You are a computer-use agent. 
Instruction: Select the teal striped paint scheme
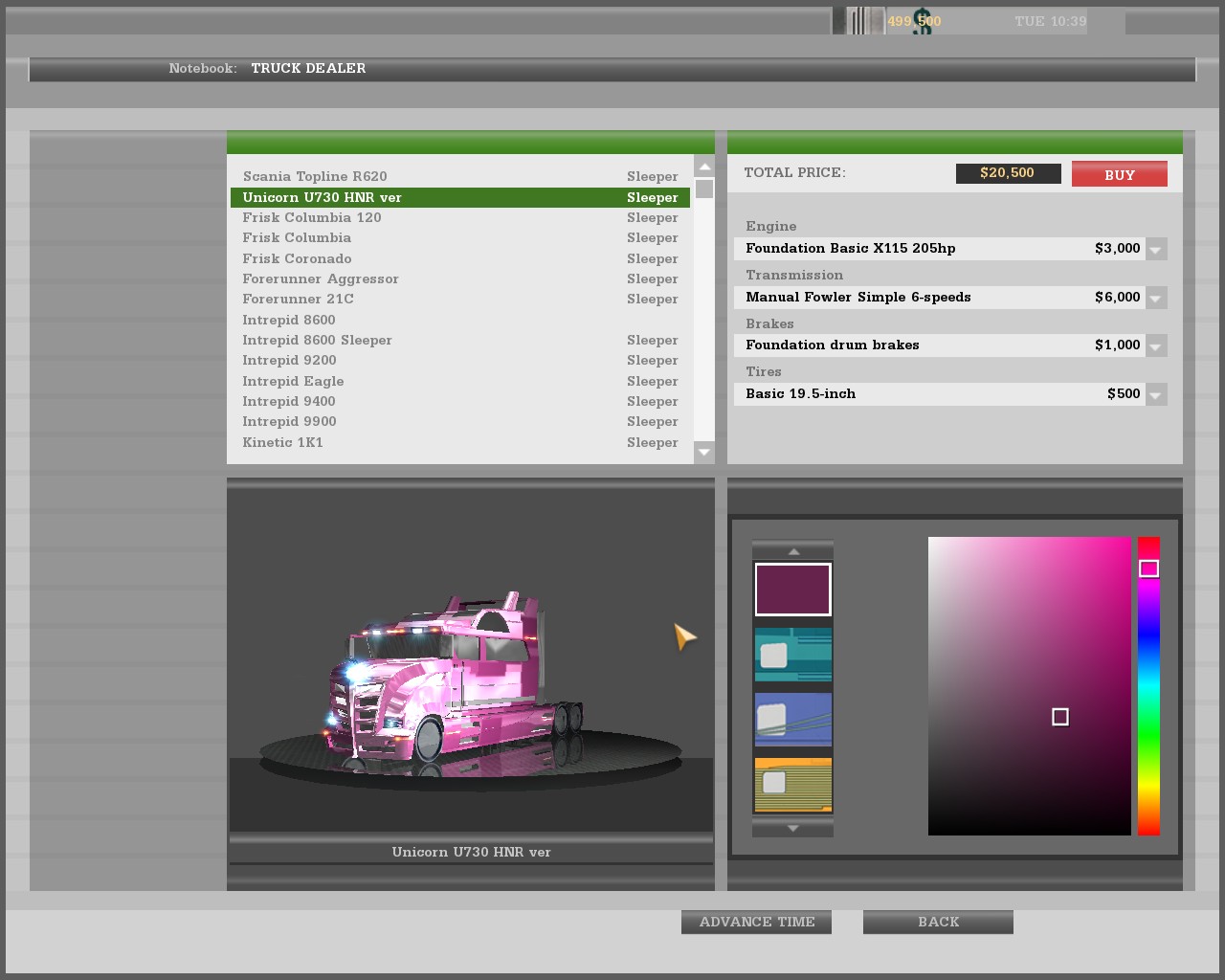point(792,655)
